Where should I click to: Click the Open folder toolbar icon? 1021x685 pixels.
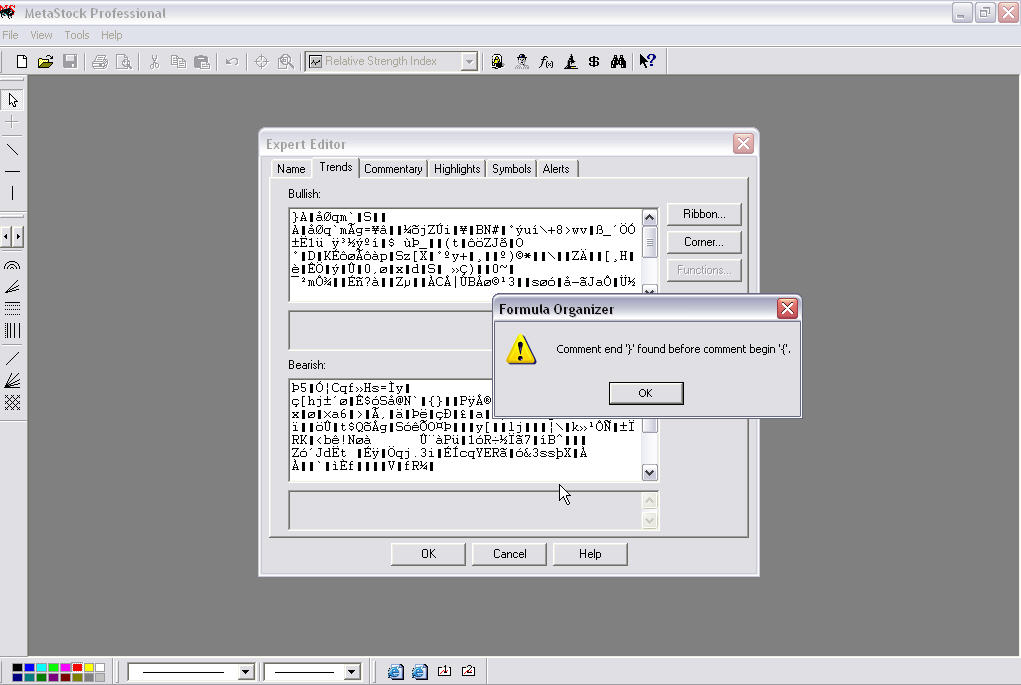(x=45, y=61)
